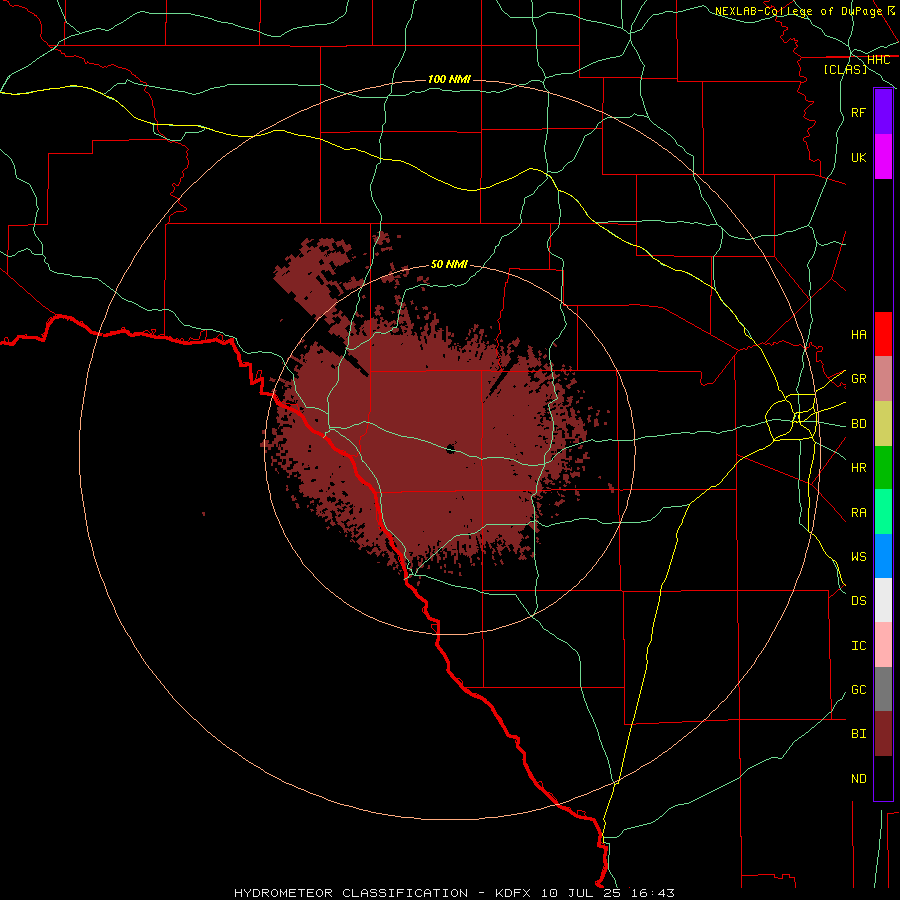Screen dimensions: 900x900
Task: Click the "KDFX" radar site identifier
Action: click(512, 893)
